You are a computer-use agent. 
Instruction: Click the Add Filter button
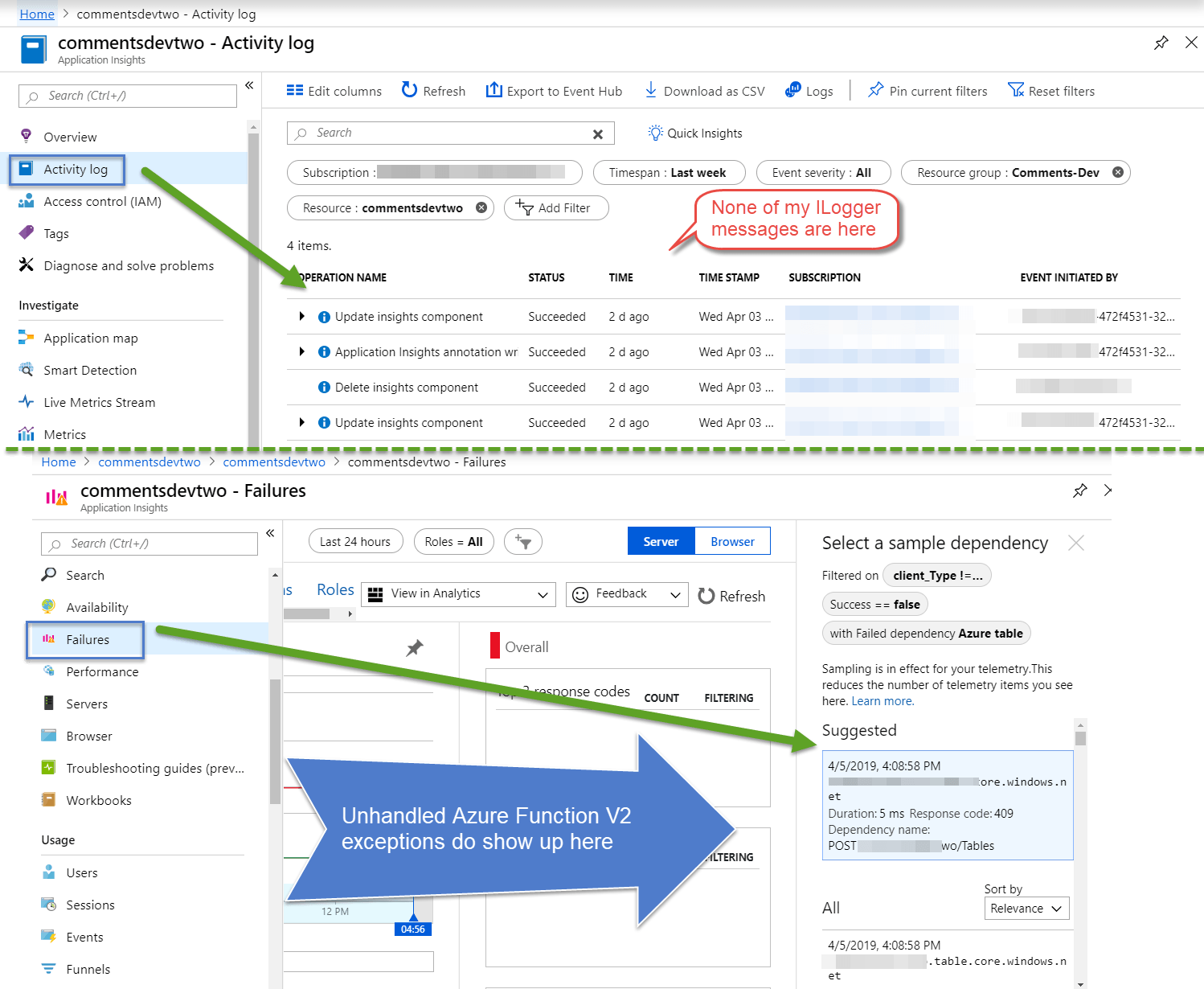(556, 208)
